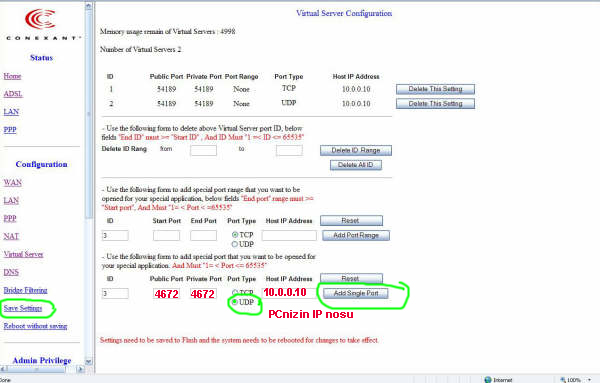
Task: Click the Add Single Port button
Action: point(356,293)
